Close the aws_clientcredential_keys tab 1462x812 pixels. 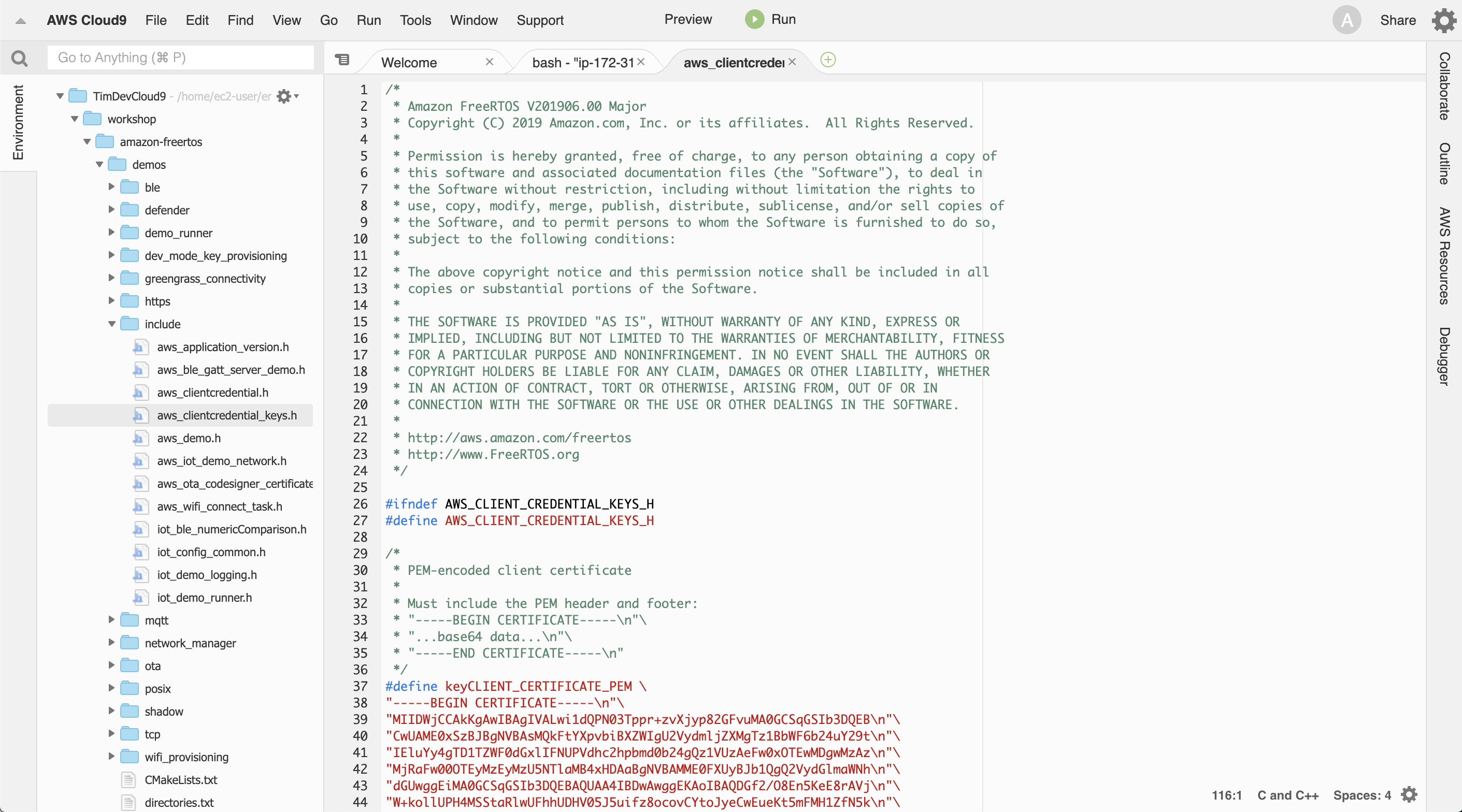tap(792, 62)
